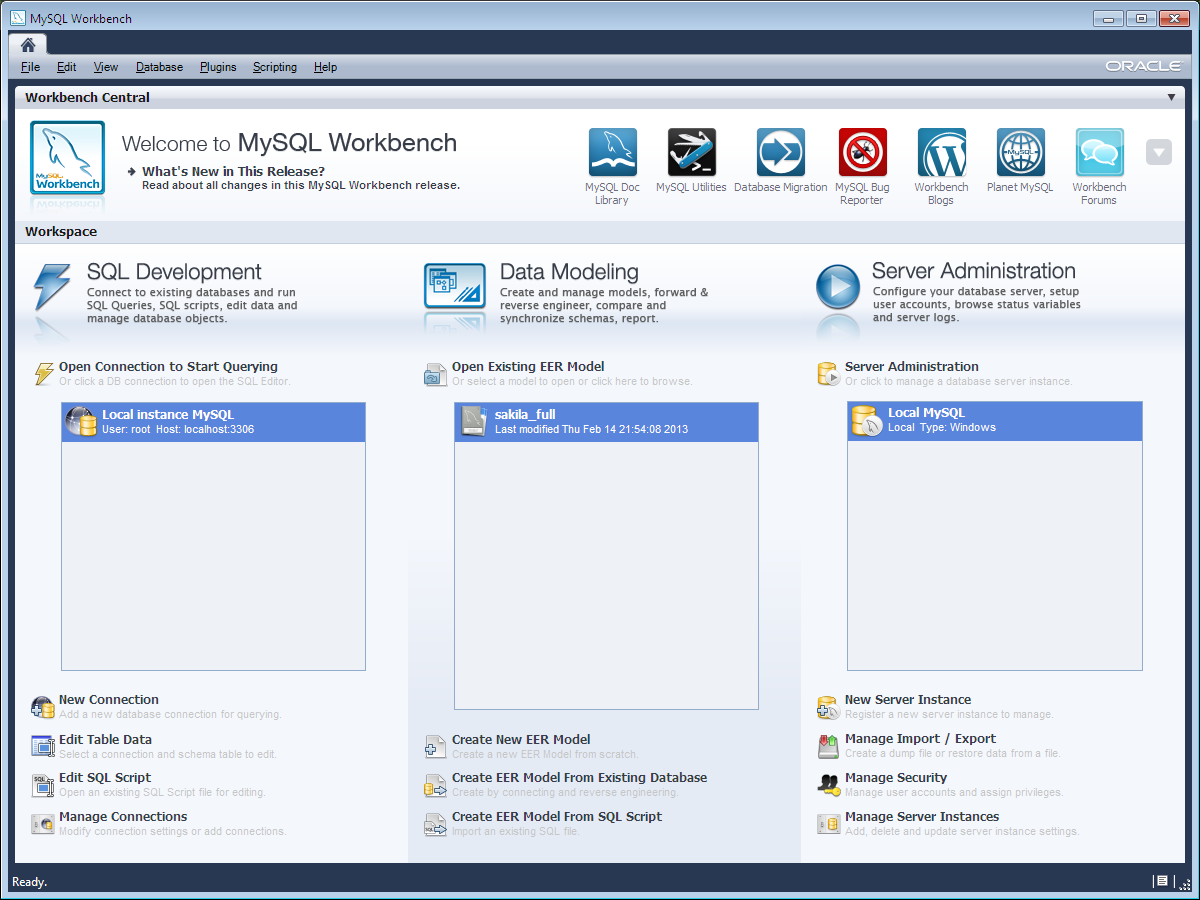1200x900 pixels.
Task: Click the New Server Instance link
Action: click(x=908, y=700)
